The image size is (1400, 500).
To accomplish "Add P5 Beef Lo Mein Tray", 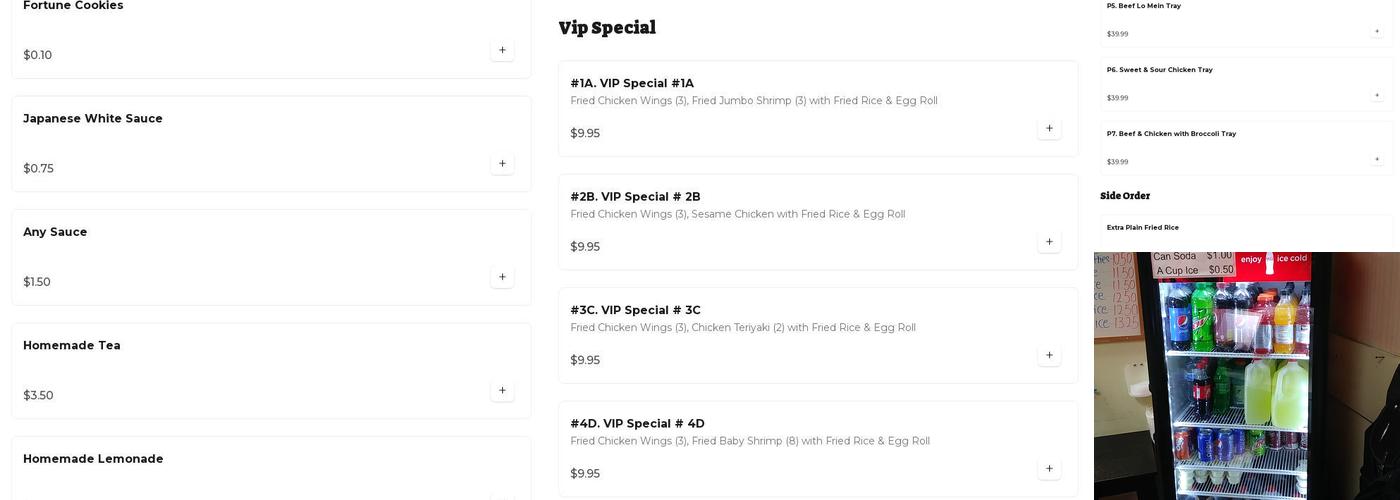I will tap(1376, 31).
